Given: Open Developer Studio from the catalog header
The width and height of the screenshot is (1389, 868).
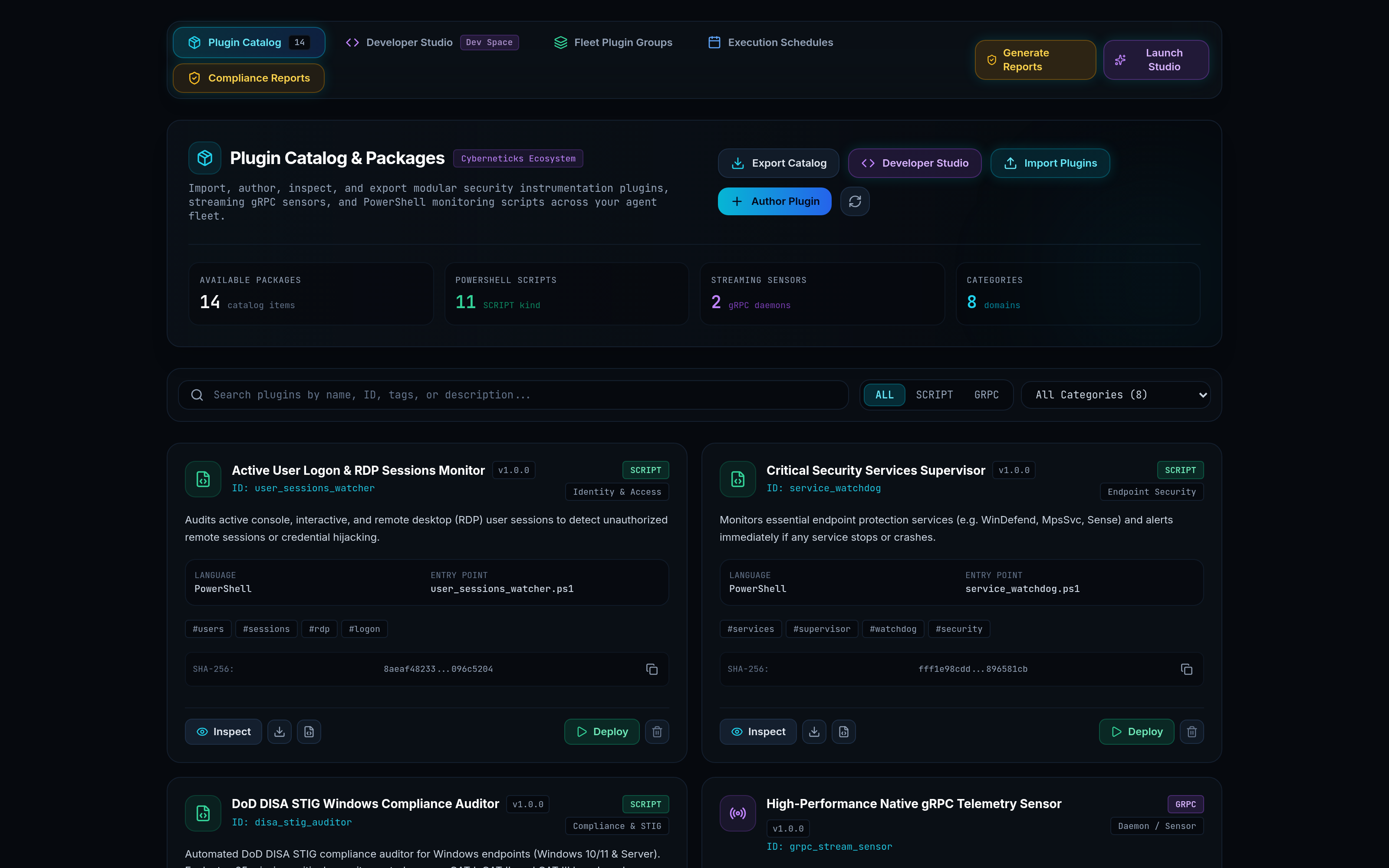Looking at the screenshot, I should pyautogui.click(x=915, y=163).
